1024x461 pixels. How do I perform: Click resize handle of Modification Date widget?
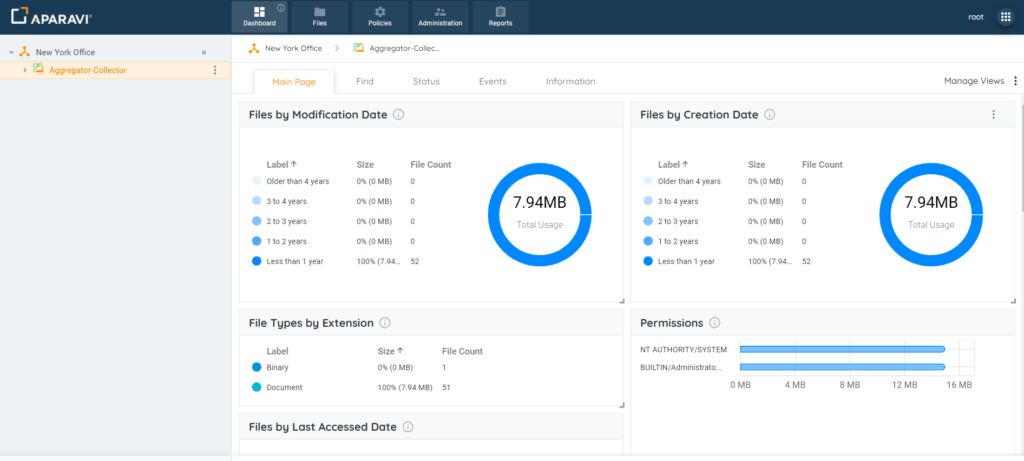click(x=621, y=301)
